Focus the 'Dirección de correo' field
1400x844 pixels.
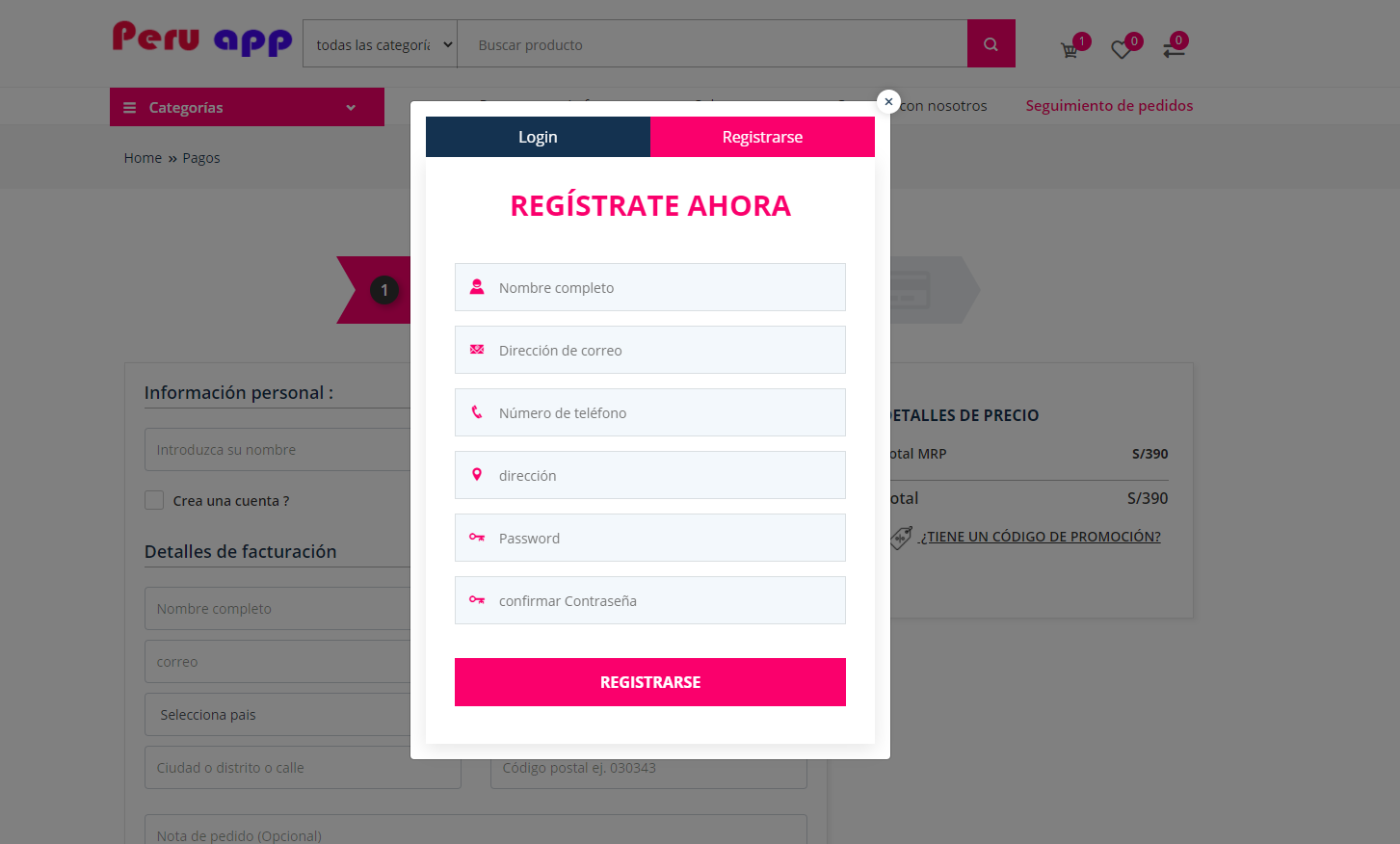point(650,350)
